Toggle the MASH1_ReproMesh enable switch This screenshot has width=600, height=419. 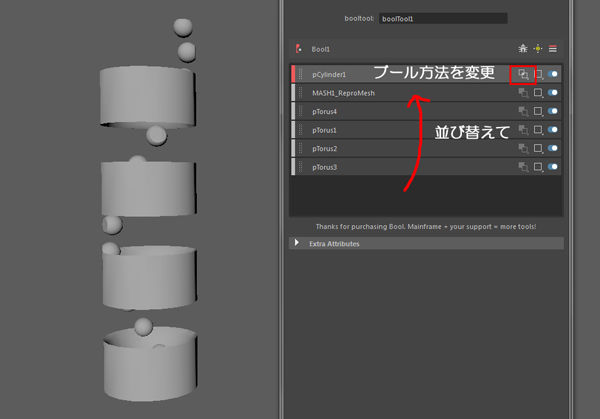553,93
